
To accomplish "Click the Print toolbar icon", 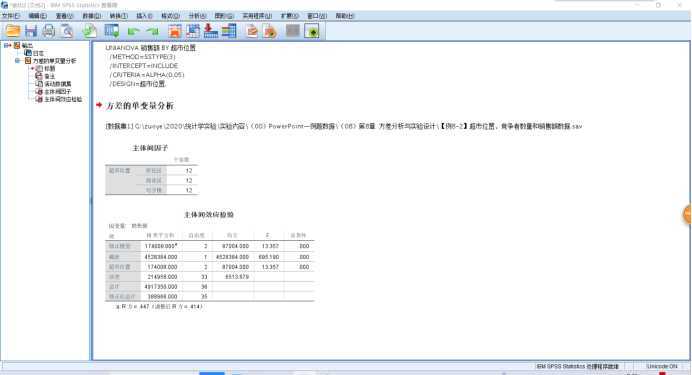I will (49, 31).
